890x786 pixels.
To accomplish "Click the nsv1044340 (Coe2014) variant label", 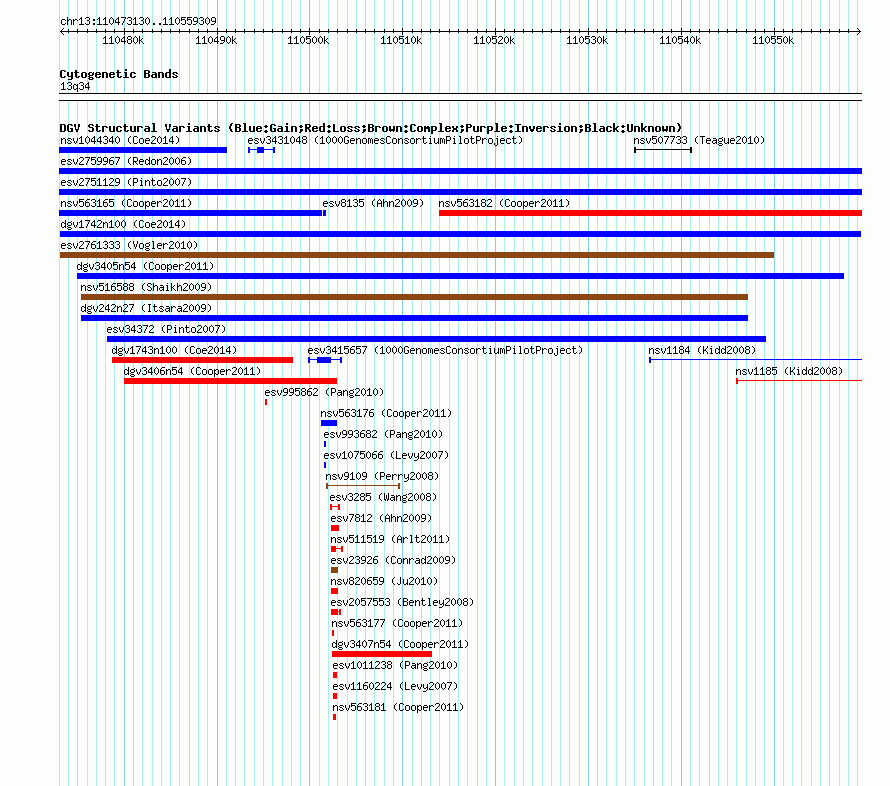I will tap(120, 140).
